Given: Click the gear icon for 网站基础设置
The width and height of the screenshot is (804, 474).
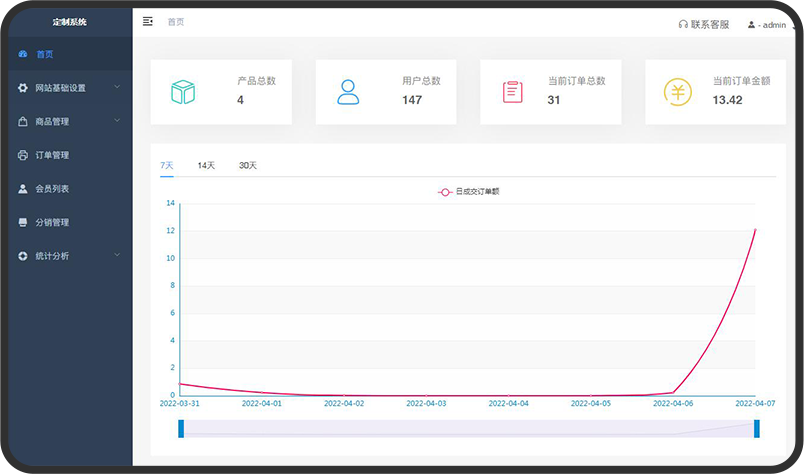Looking at the screenshot, I should click(23, 88).
